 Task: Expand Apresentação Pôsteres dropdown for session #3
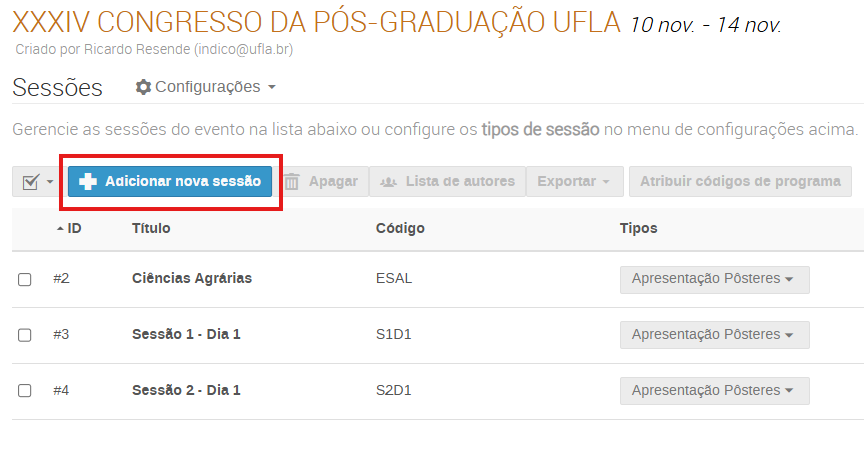(x=714, y=335)
